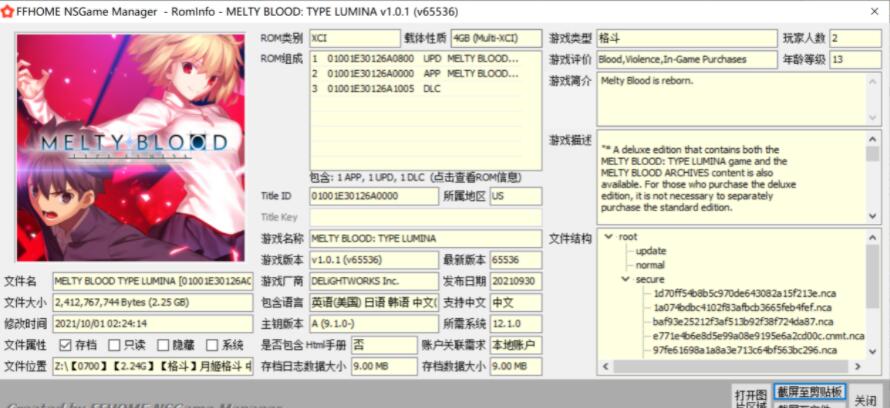This screenshot has width=890, height=408.
Task: Click the 所需系统 12.1.0 field
Action: 516,324
